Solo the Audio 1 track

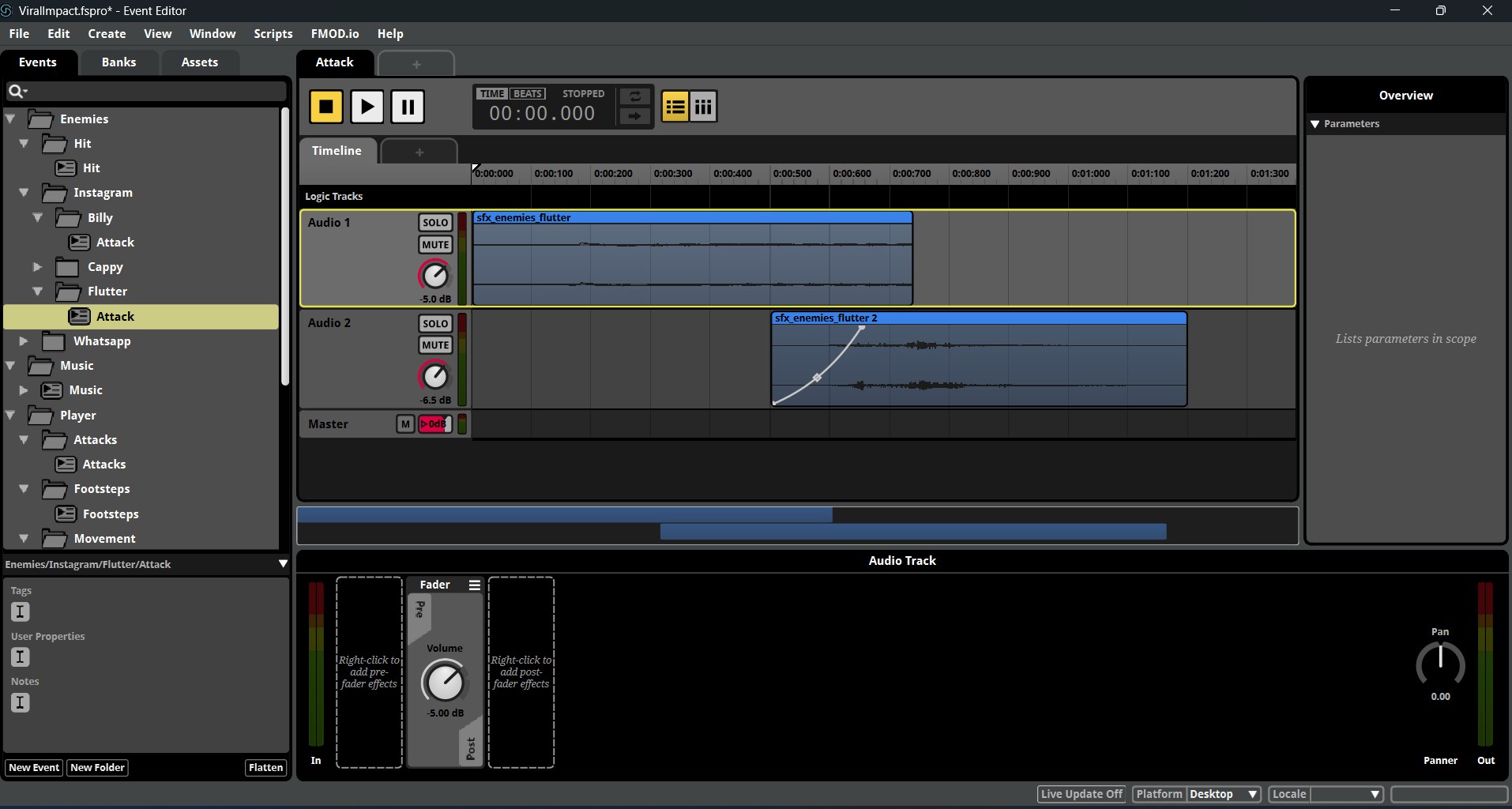tap(435, 223)
